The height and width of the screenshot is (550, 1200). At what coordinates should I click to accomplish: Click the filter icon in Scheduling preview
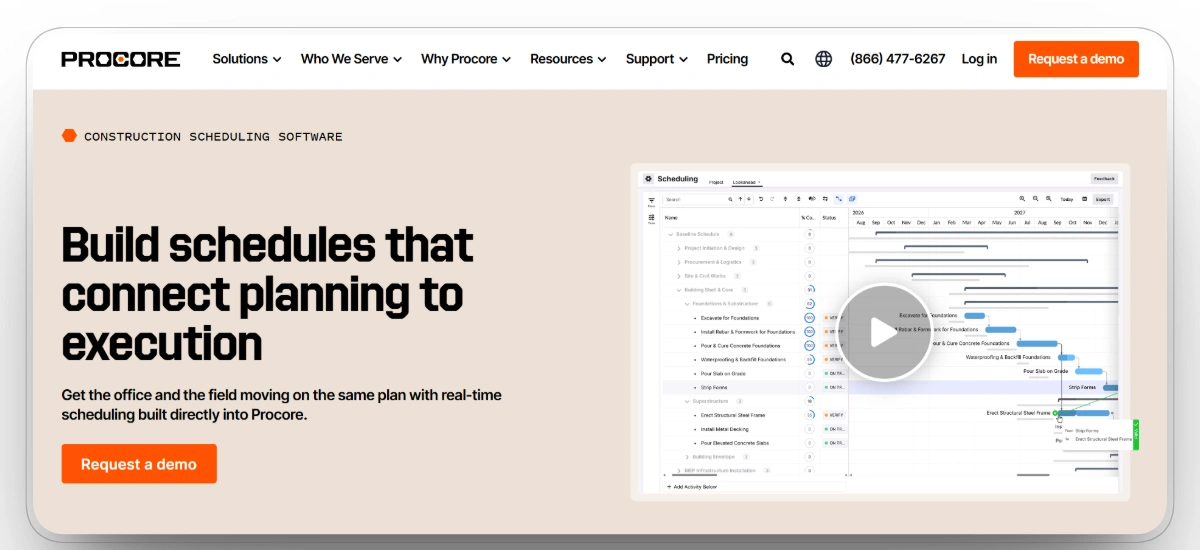click(651, 200)
